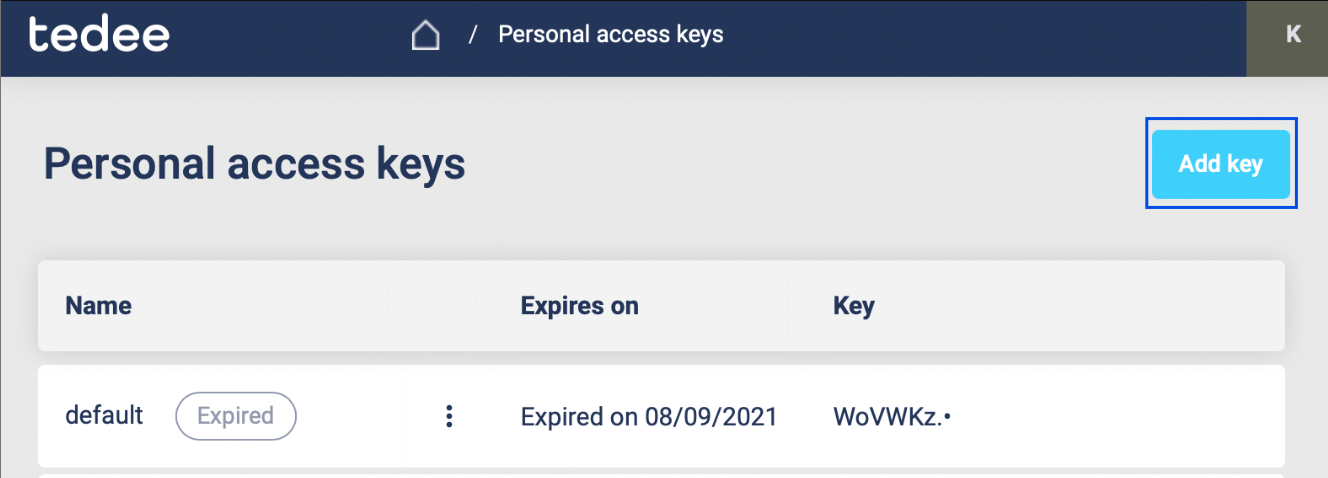Click the word Expired in the date cell
1328x478 pixels.
coord(562,416)
